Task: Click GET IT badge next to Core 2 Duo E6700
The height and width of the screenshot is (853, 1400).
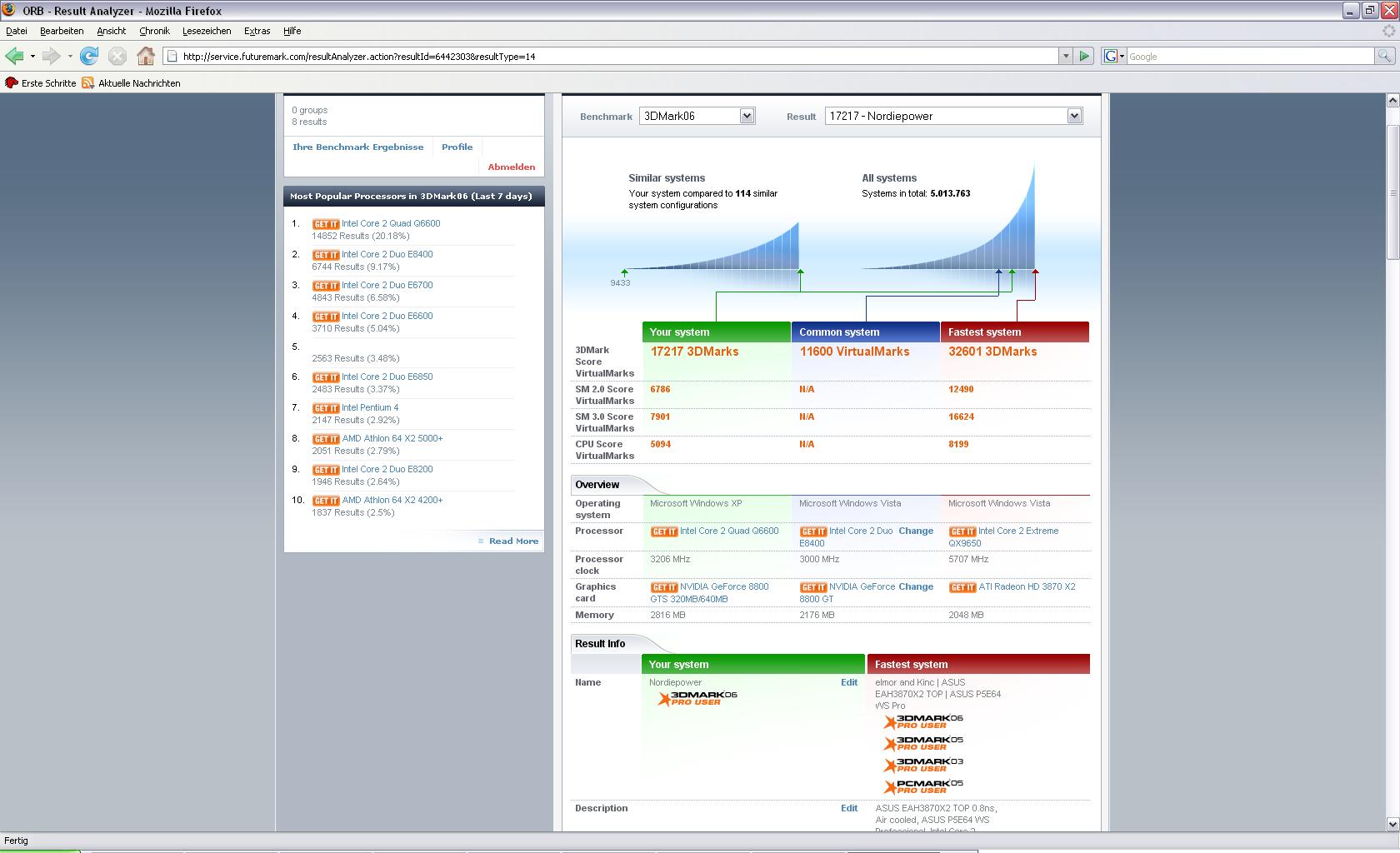Action: pyautogui.click(x=326, y=286)
